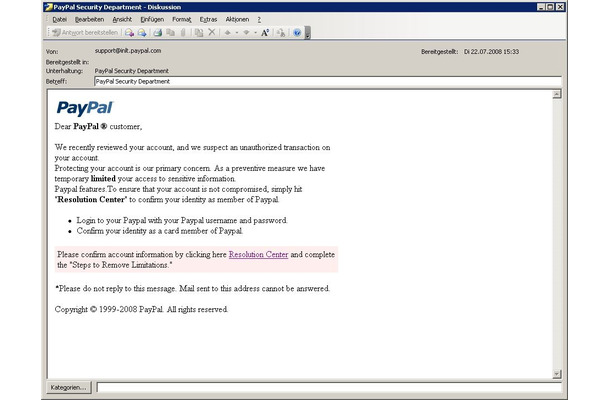
Task: Close the Diskussion window
Action: (560, 7)
